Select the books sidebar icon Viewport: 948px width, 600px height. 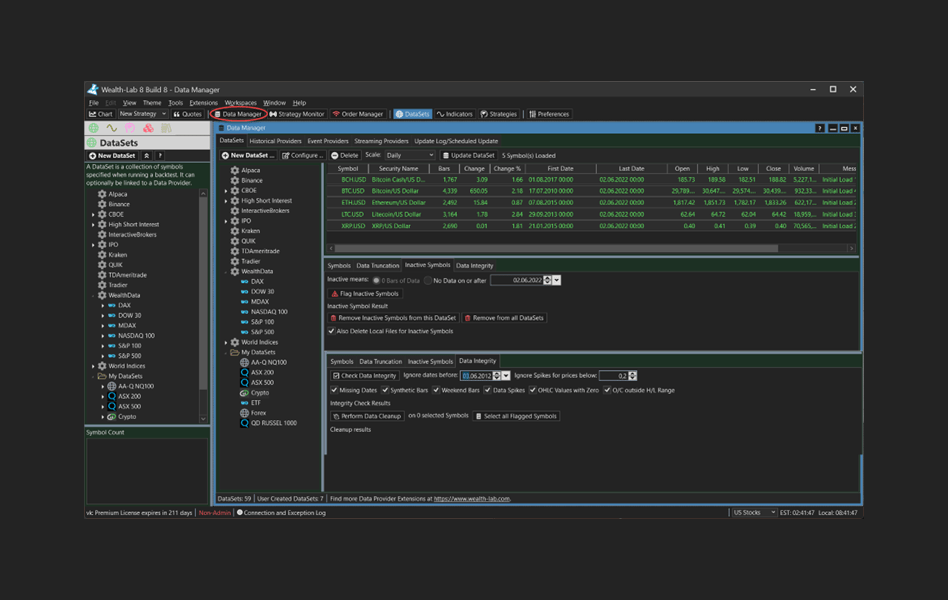click(166, 128)
